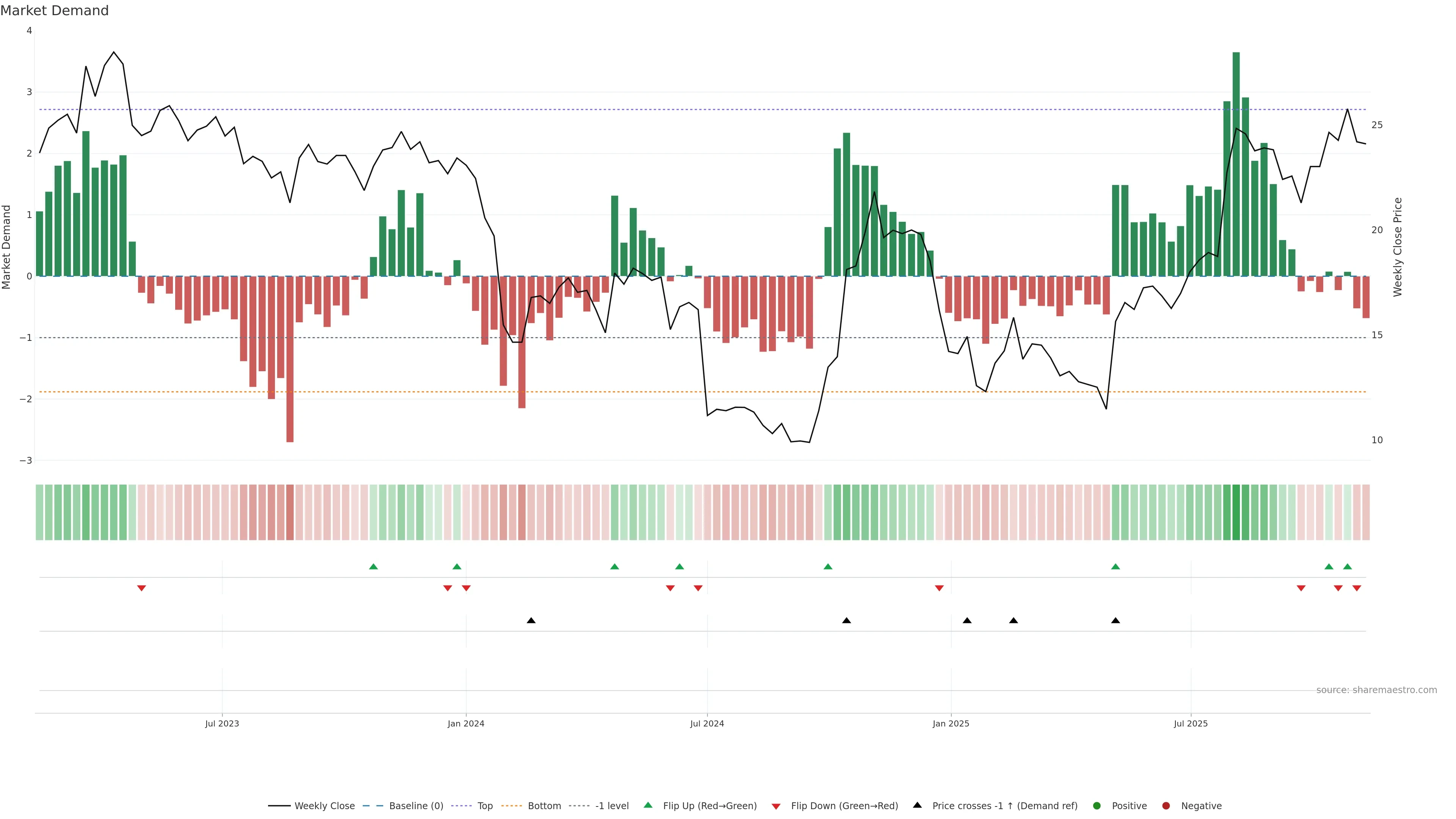Click the sharemaestro.com source text
1456x819 pixels.
(1376, 690)
